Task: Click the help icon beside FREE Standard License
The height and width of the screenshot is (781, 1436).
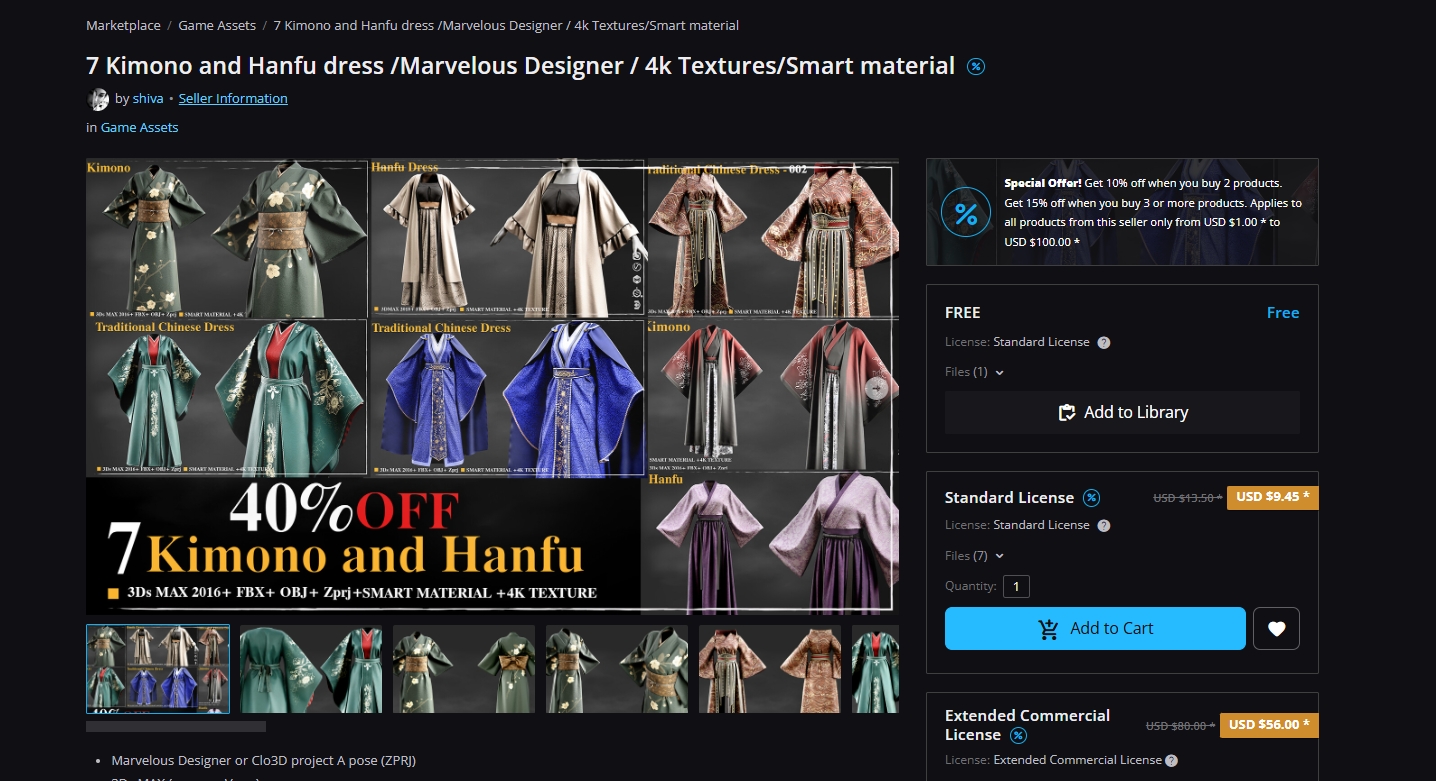Action: click(1103, 342)
